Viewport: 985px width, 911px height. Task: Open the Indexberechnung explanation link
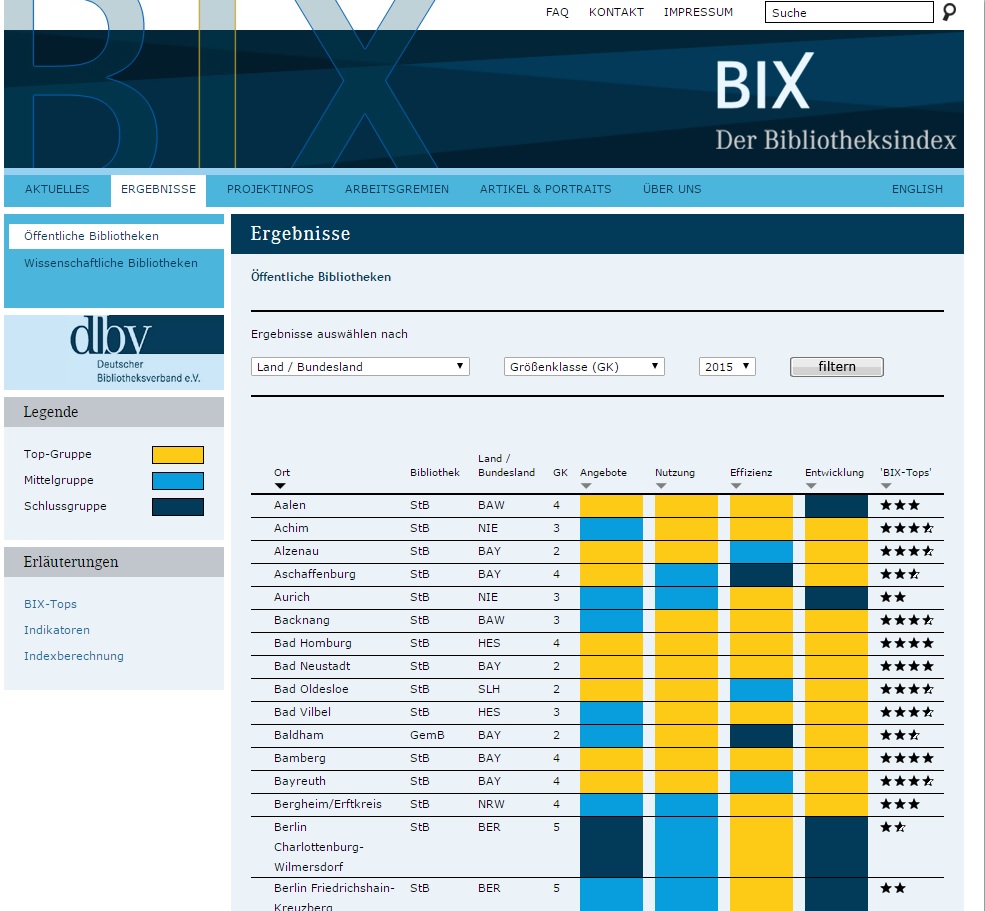click(x=73, y=656)
